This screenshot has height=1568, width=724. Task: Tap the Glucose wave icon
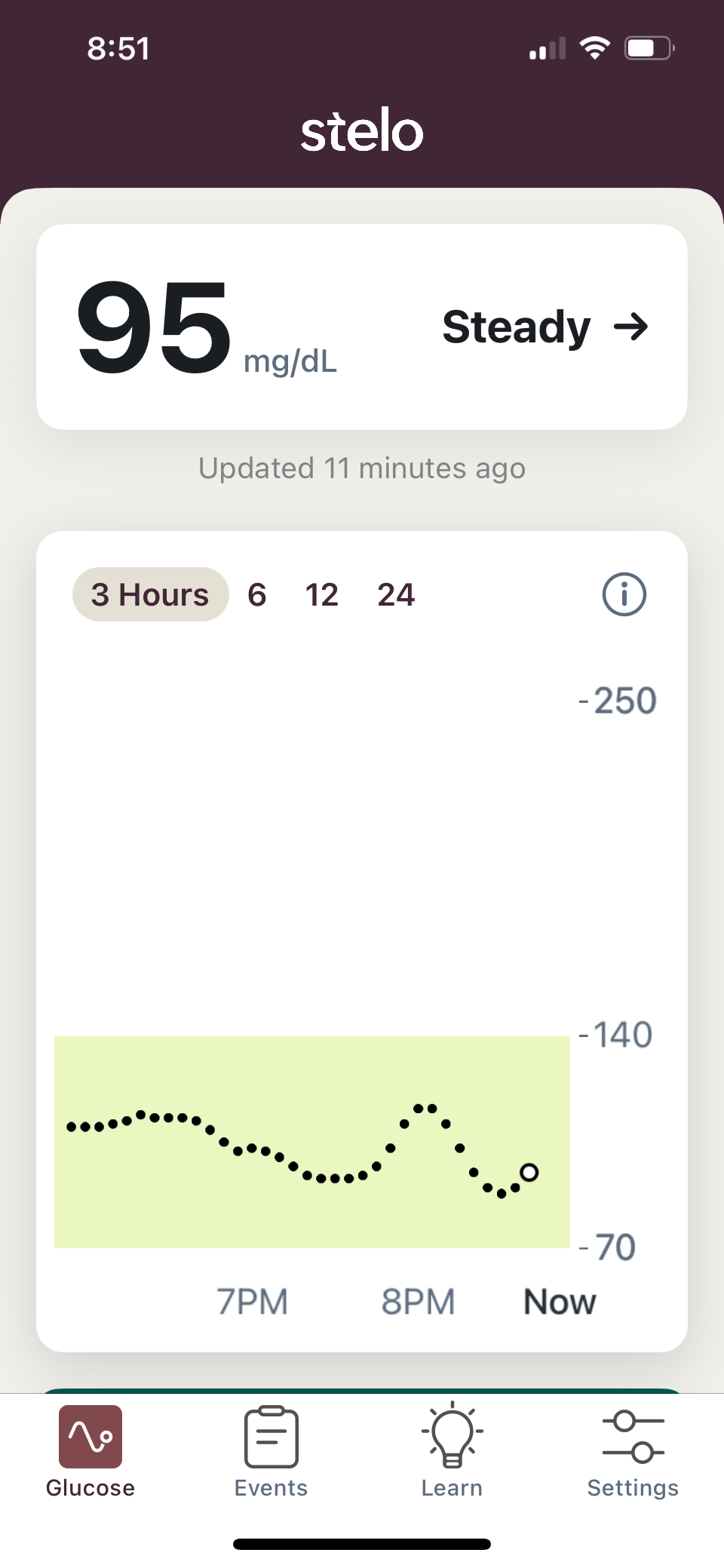click(90, 1436)
